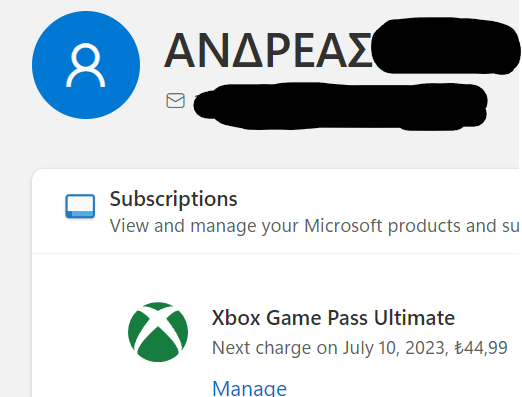The image size is (522, 397).
Task: Click the word Ultimate in subscription title
Action: coord(414,318)
